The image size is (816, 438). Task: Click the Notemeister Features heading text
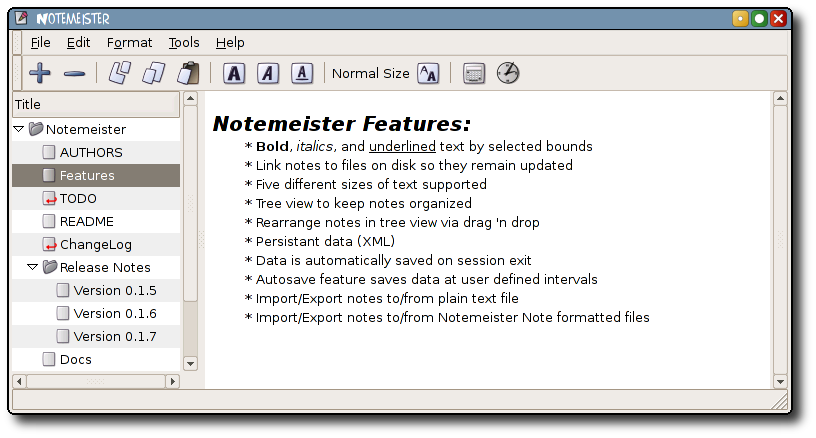341,124
